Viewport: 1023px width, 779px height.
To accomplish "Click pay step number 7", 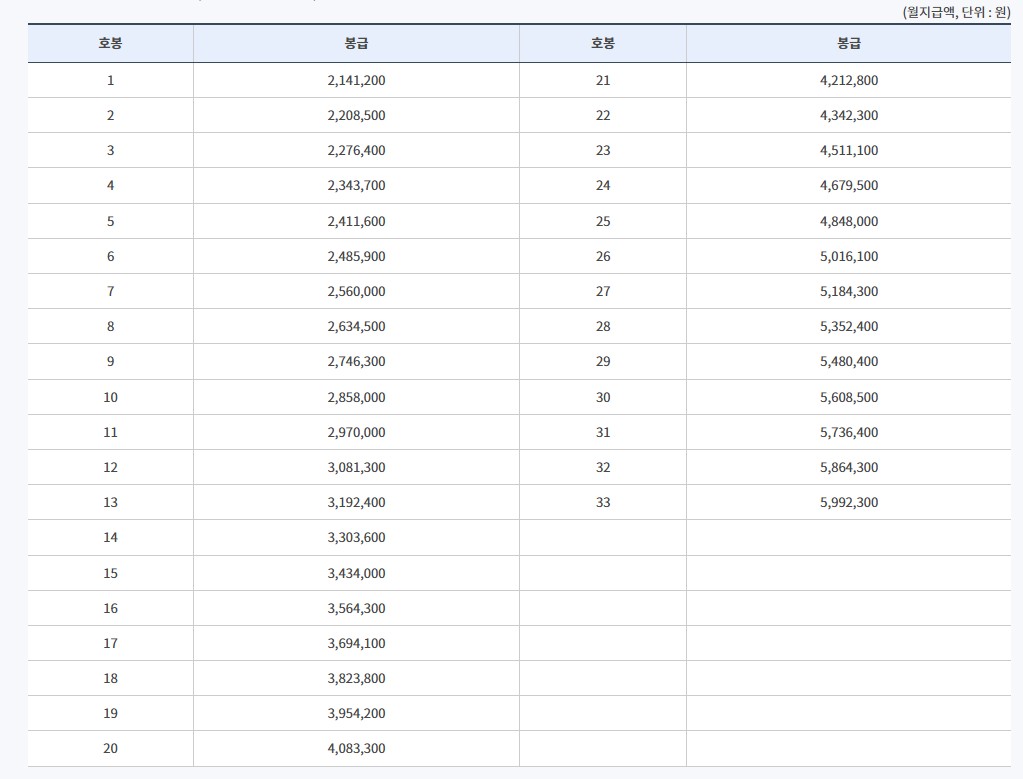I will pos(110,292).
